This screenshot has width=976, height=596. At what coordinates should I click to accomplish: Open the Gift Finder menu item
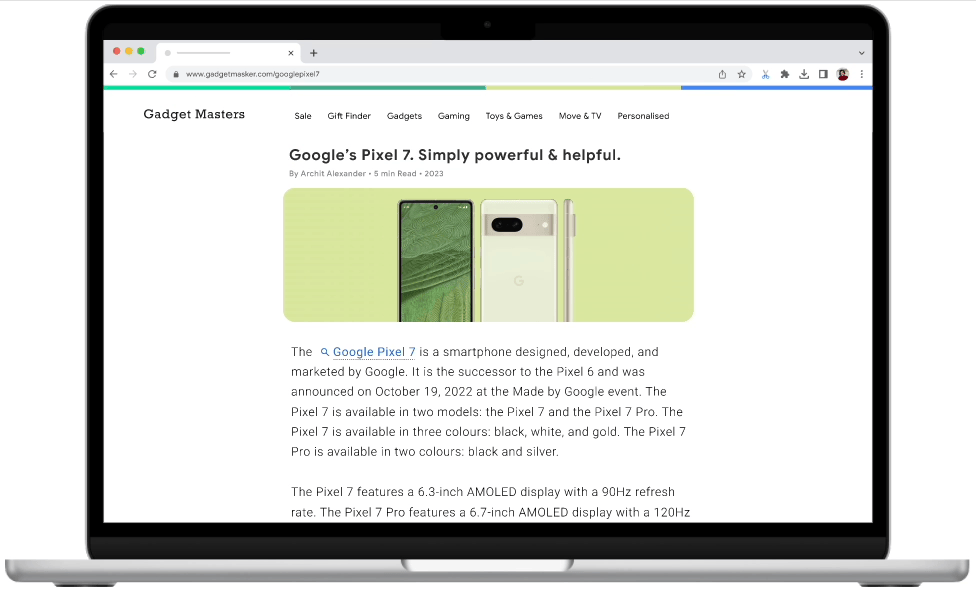349,116
